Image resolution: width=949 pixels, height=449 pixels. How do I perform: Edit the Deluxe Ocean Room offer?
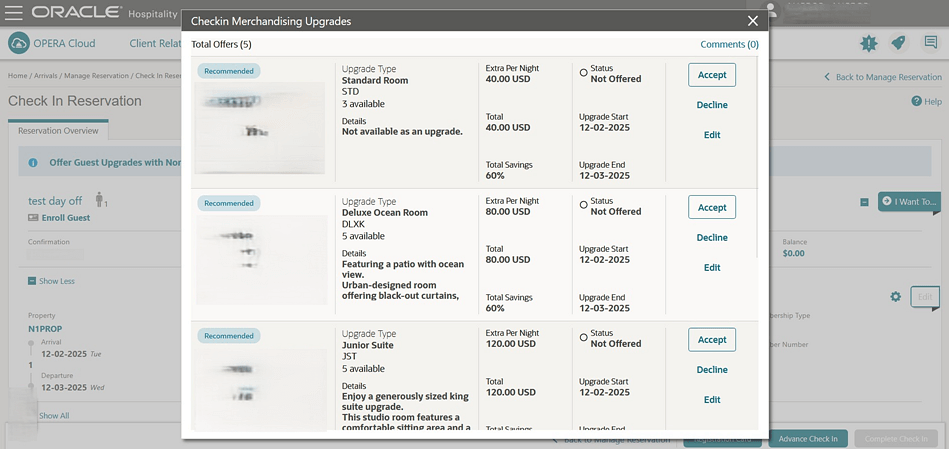(x=712, y=267)
